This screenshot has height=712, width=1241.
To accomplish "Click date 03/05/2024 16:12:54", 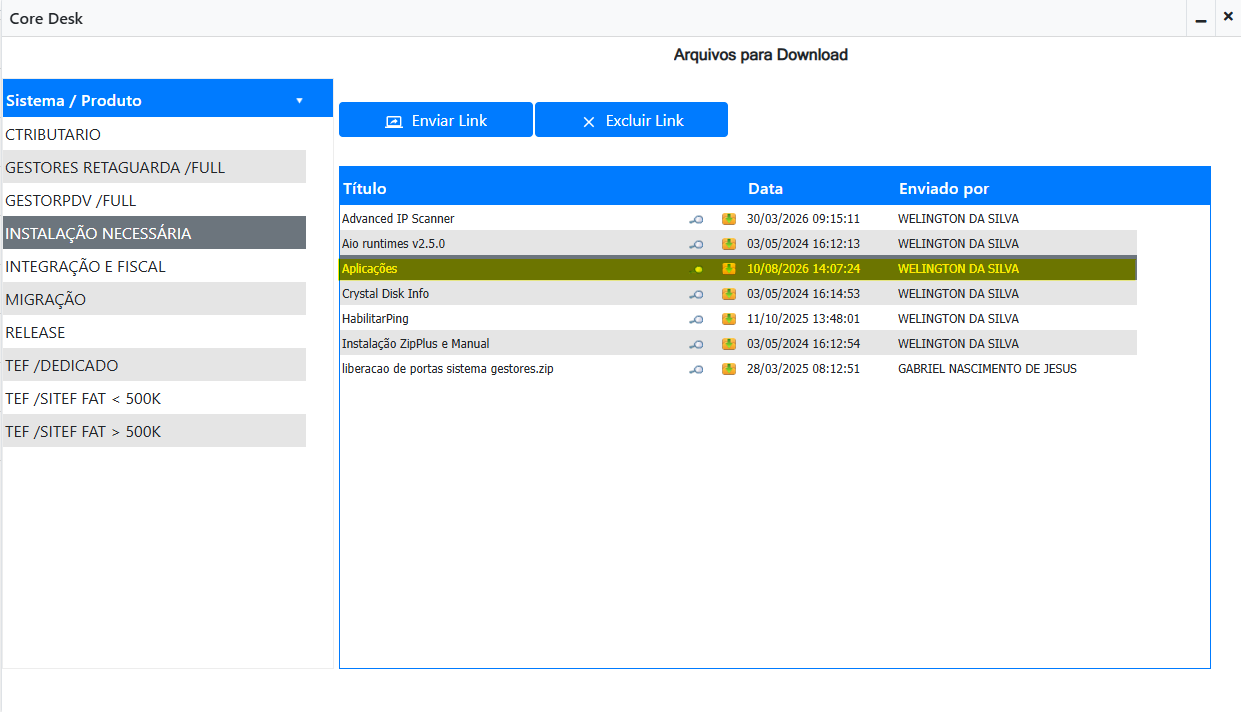I will (803, 344).
